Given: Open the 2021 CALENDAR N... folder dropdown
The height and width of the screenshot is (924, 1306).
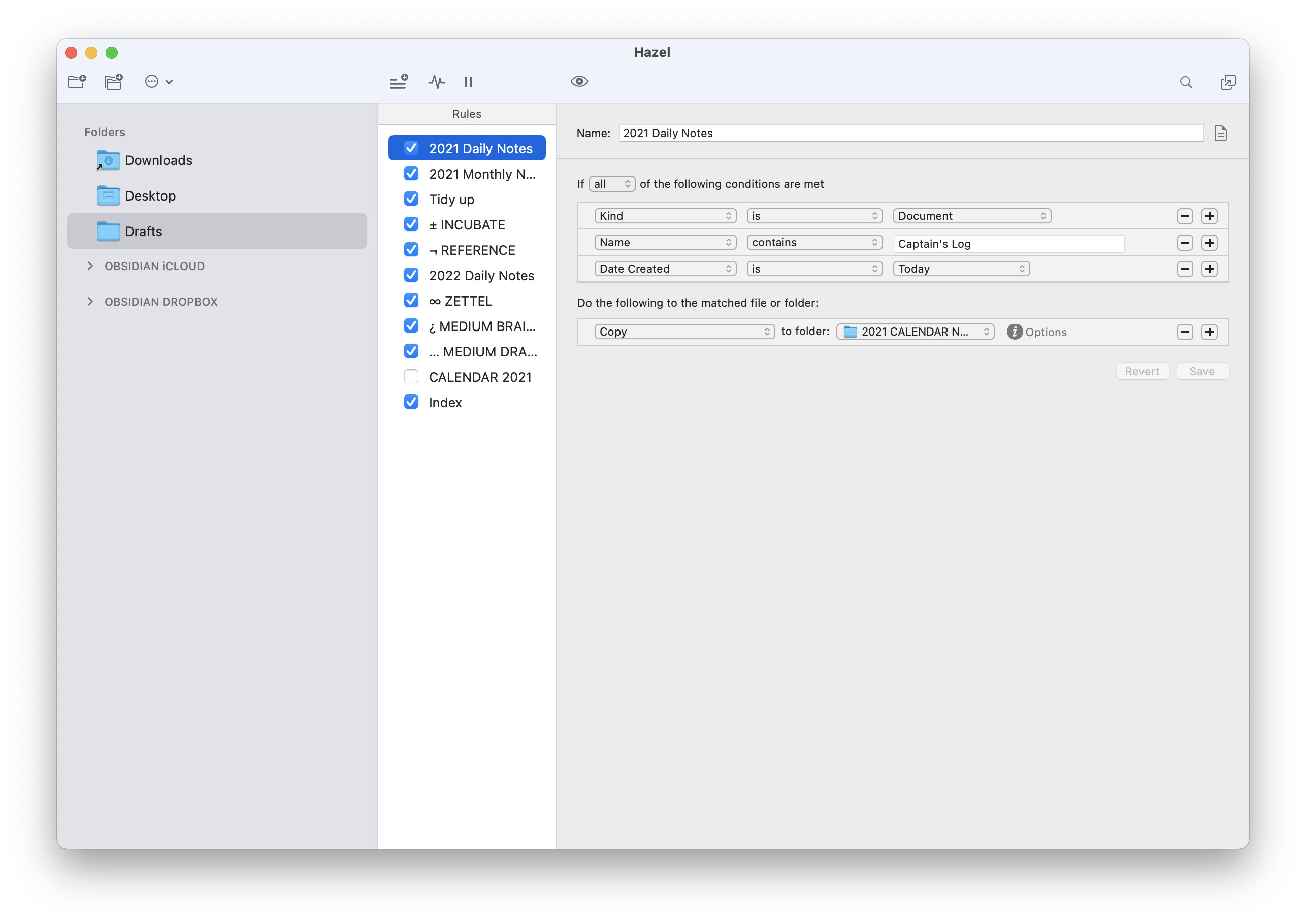Looking at the screenshot, I should point(915,332).
